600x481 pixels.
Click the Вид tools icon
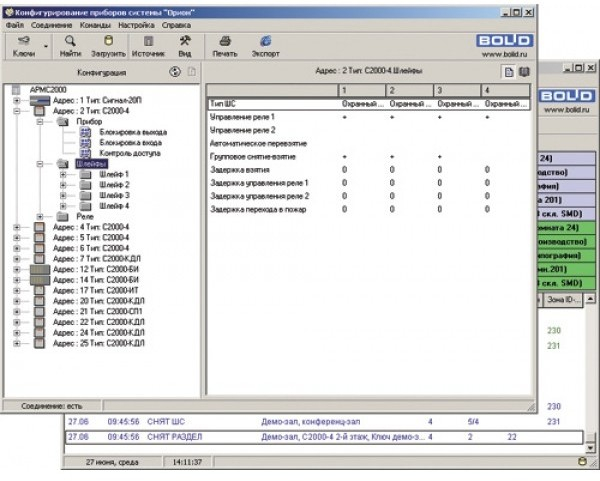point(185,41)
